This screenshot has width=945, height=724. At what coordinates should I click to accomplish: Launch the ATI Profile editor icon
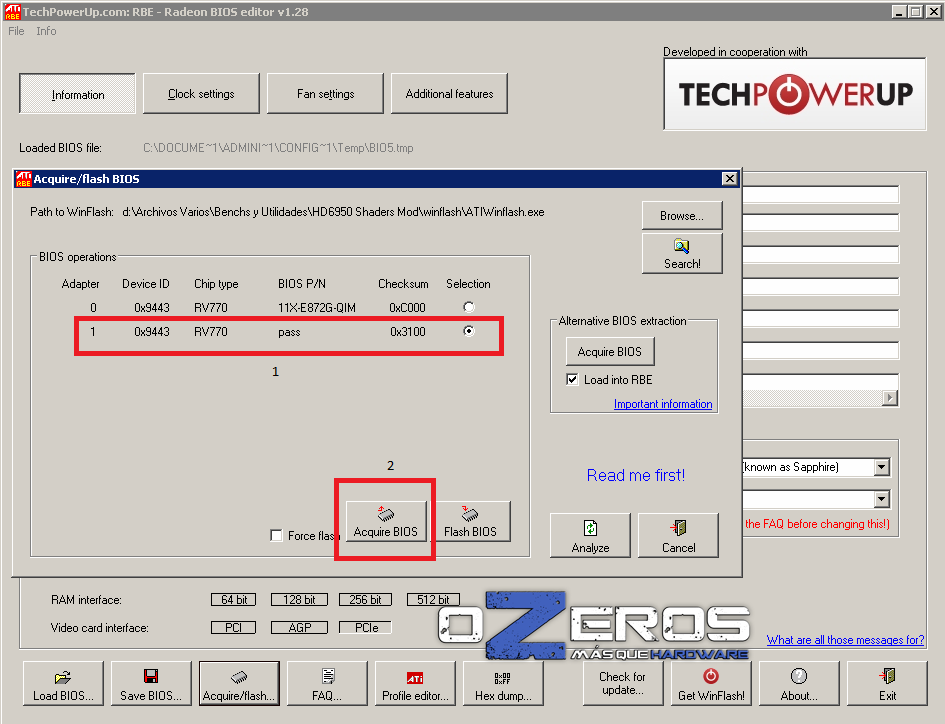point(415,678)
